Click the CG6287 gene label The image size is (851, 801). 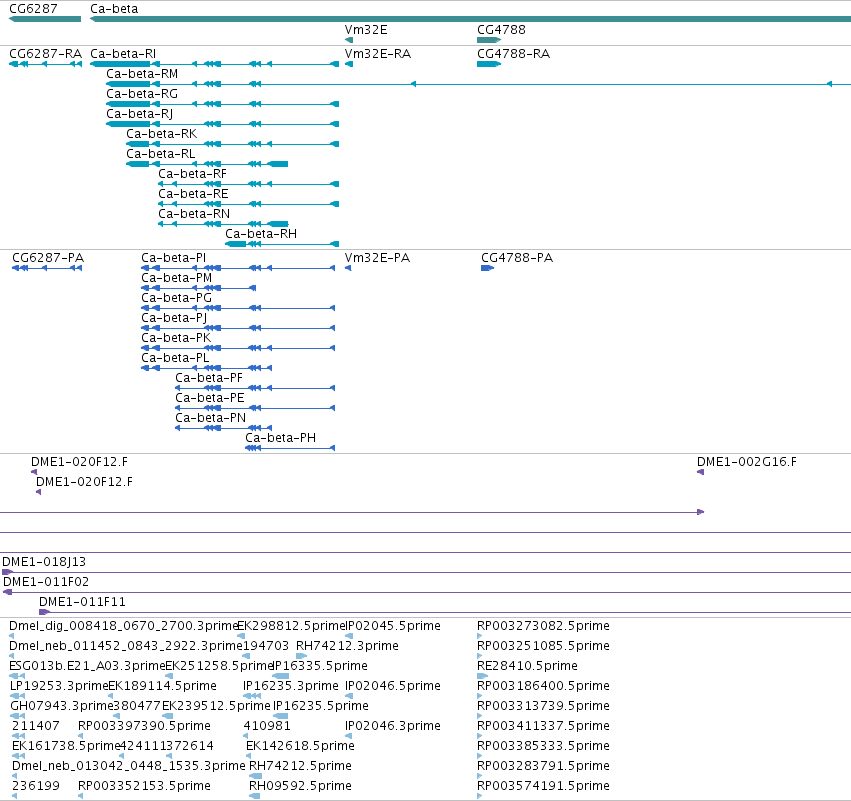pos(33,9)
